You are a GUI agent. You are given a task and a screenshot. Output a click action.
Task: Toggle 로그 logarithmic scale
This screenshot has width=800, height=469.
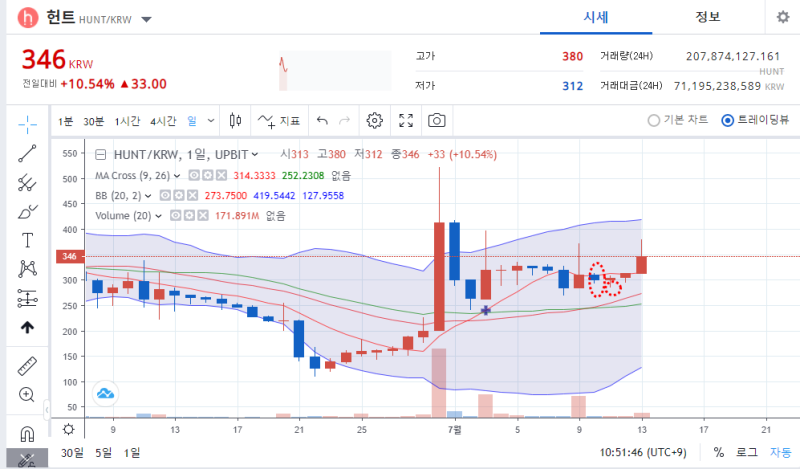(x=746, y=452)
